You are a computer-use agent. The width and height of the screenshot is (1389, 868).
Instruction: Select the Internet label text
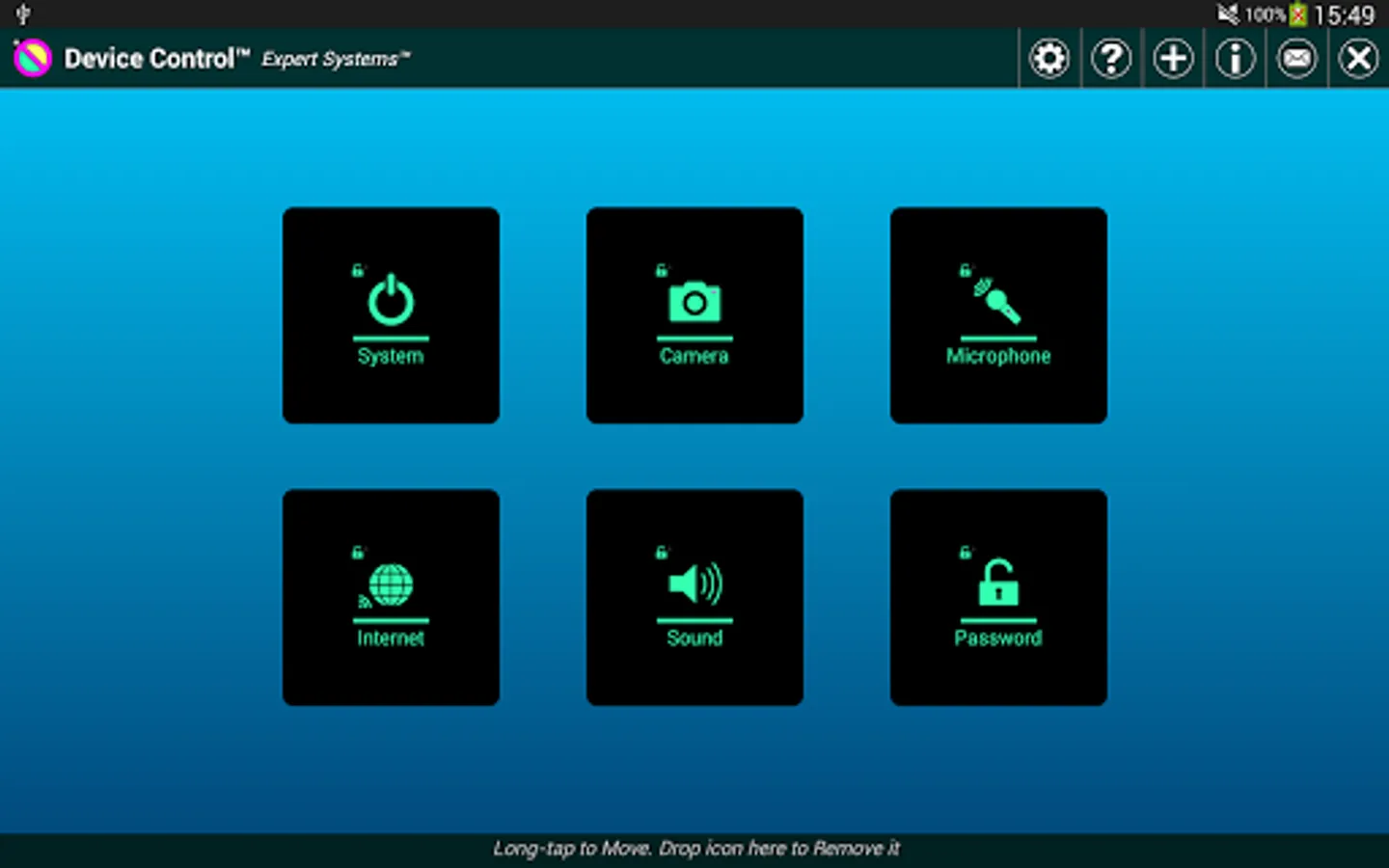coord(391,638)
